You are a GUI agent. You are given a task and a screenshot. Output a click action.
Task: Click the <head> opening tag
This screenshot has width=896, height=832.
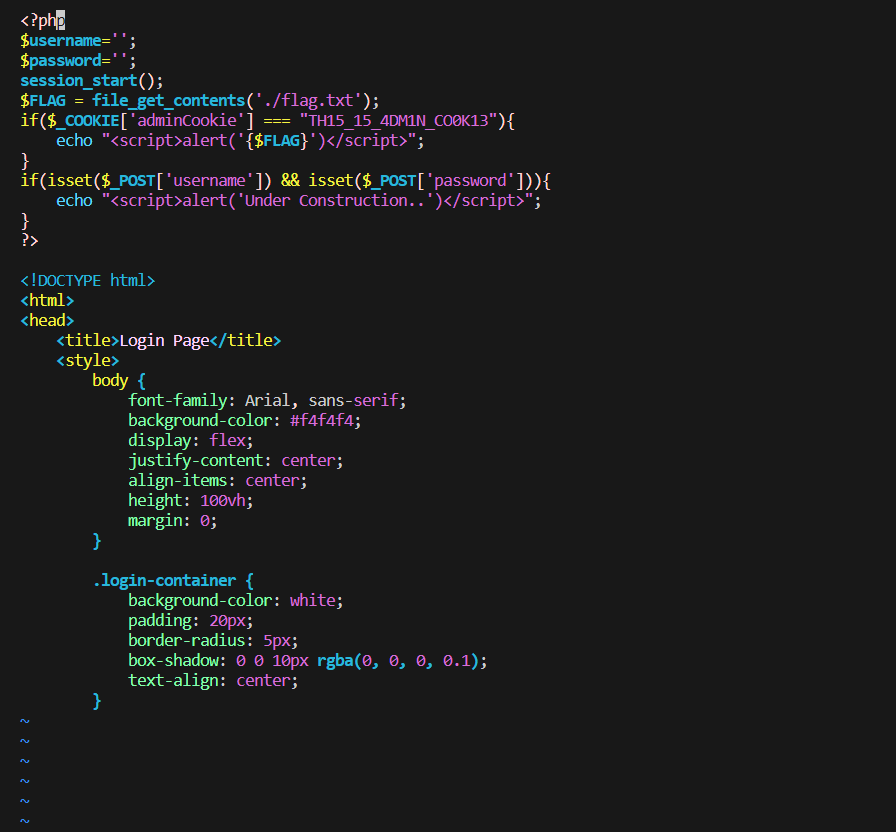click(47, 321)
